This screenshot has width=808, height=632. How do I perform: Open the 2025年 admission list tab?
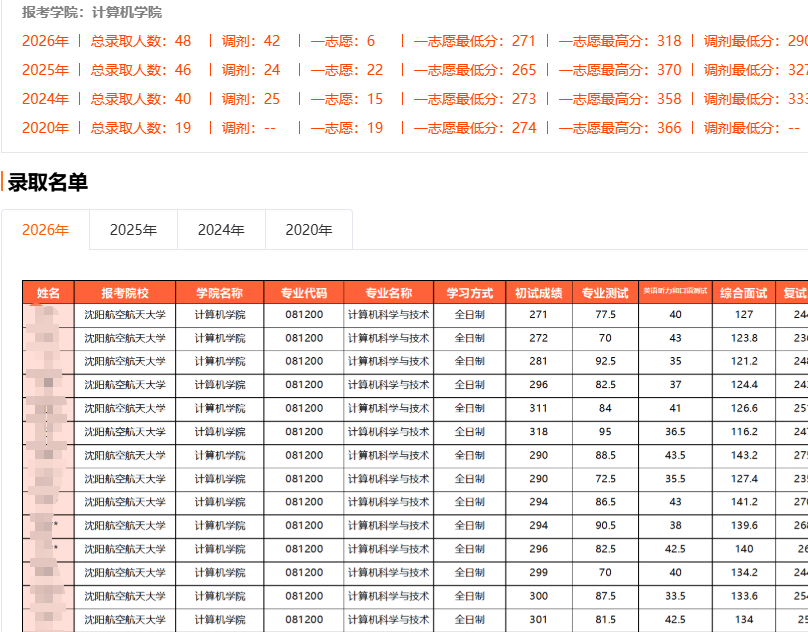point(133,229)
